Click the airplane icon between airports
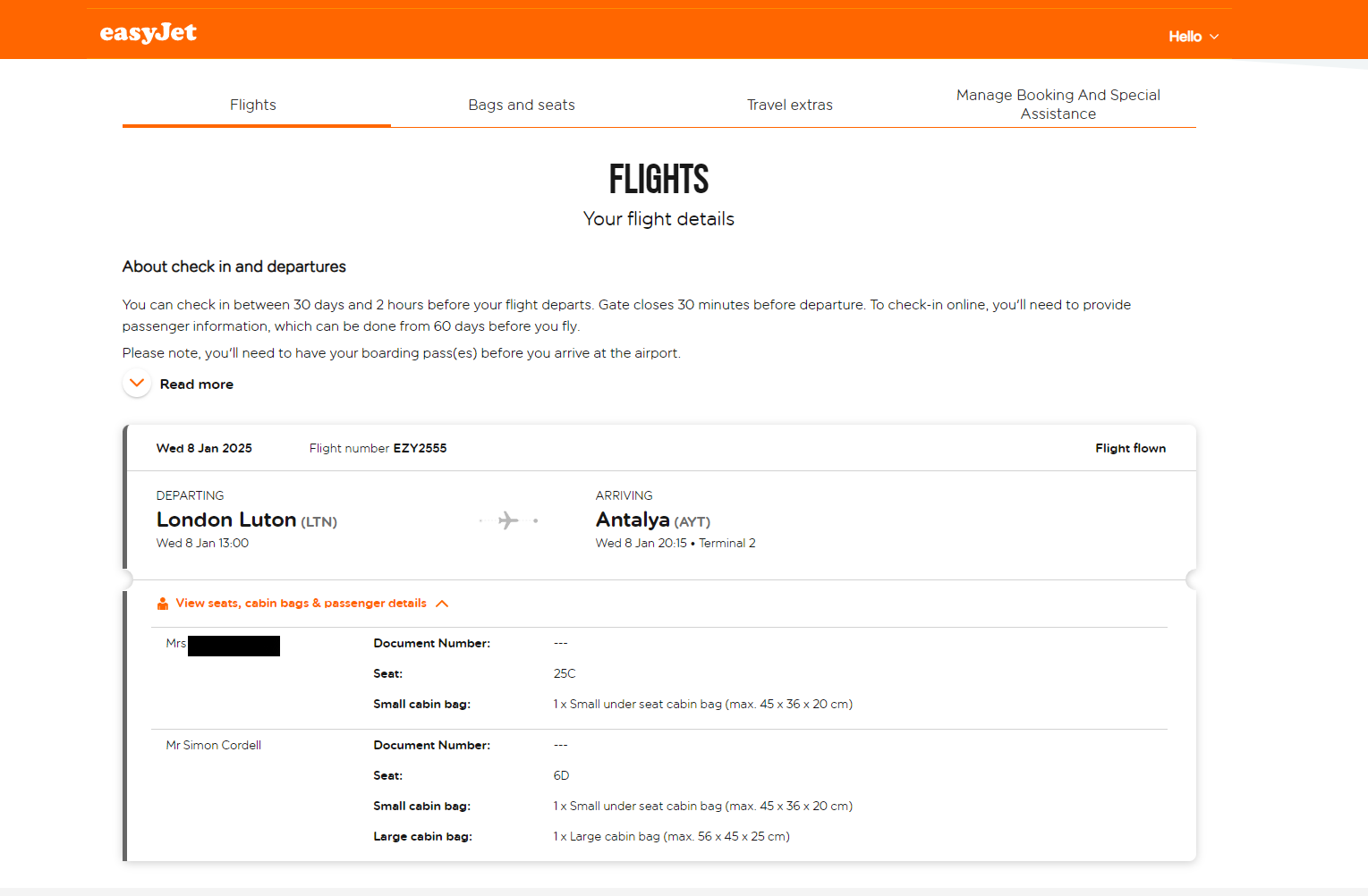Image resolution: width=1368 pixels, height=896 pixels. [x=508, y=520]
